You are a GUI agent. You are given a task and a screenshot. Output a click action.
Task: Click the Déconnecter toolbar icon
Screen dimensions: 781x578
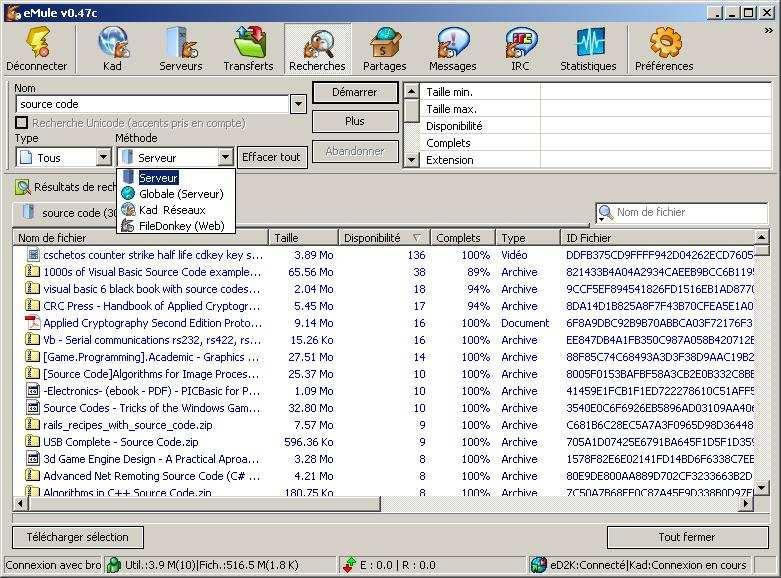(x=36, y=48)
